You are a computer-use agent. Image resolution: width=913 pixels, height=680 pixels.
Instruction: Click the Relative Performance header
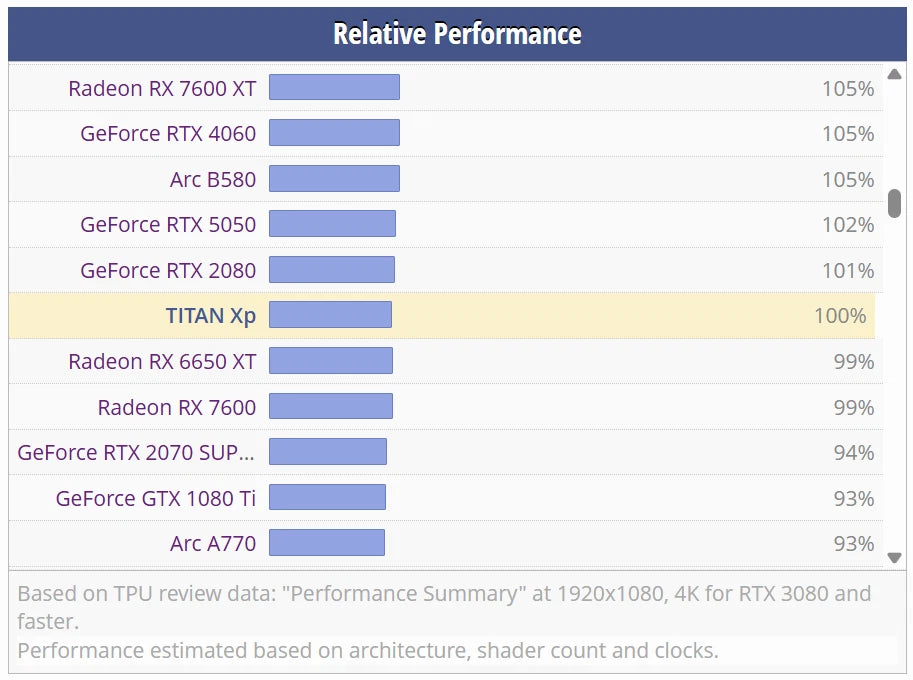click(x=457, y=34)
